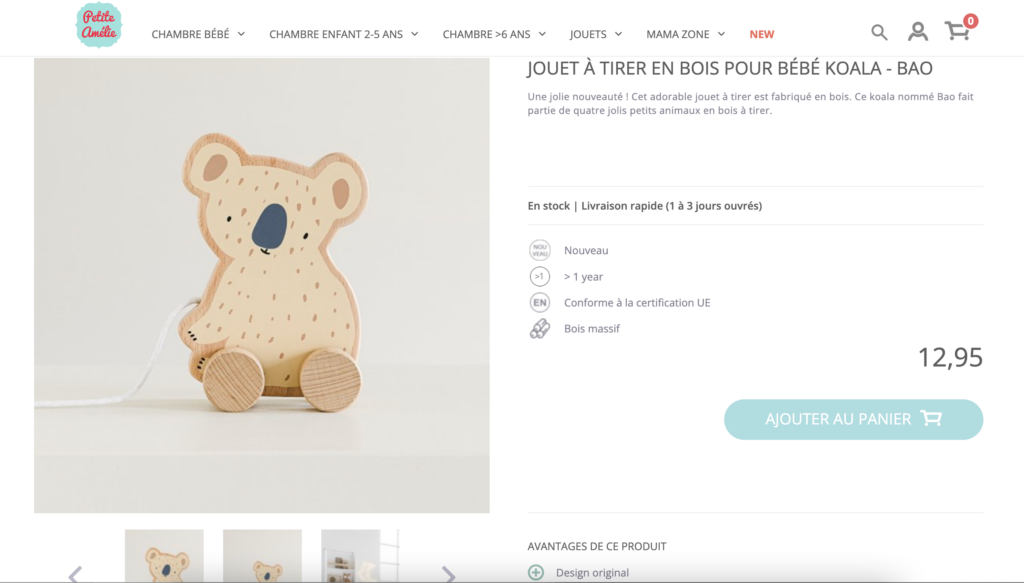Expand the Chambre Enfant 2-5 ans menu

tap(343, 34)
